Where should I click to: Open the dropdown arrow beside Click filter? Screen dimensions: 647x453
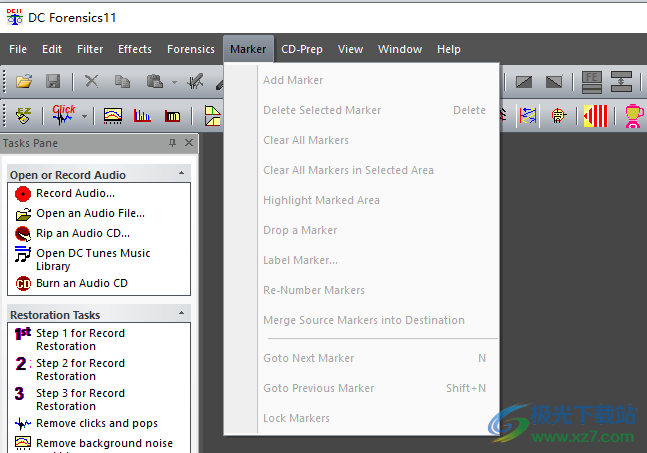(x=85, y=116)
